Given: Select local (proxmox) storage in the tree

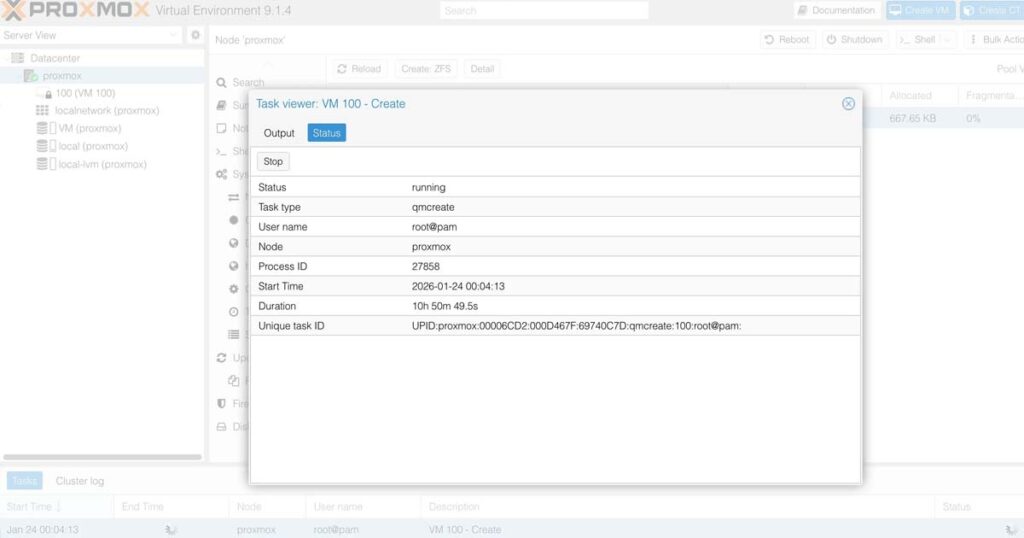Looking at the screenshot, I should coord(93,146).
